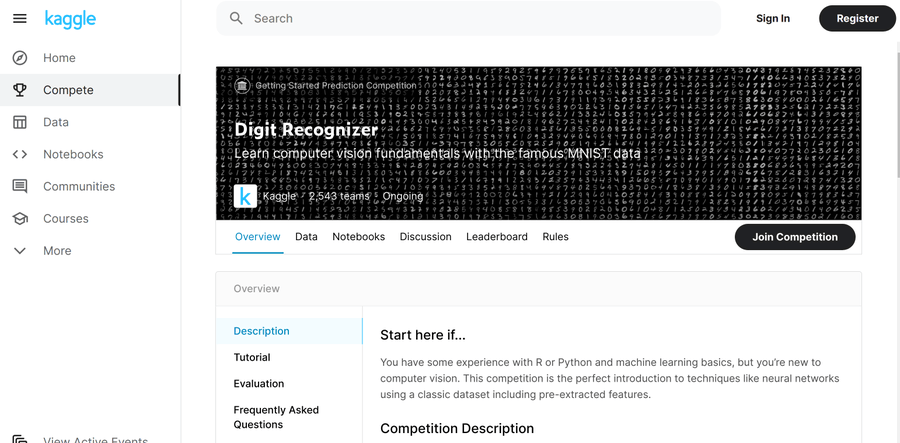Click the 'Overview' panel header
This screenshot has height=443, width=900.
[538, 289]
